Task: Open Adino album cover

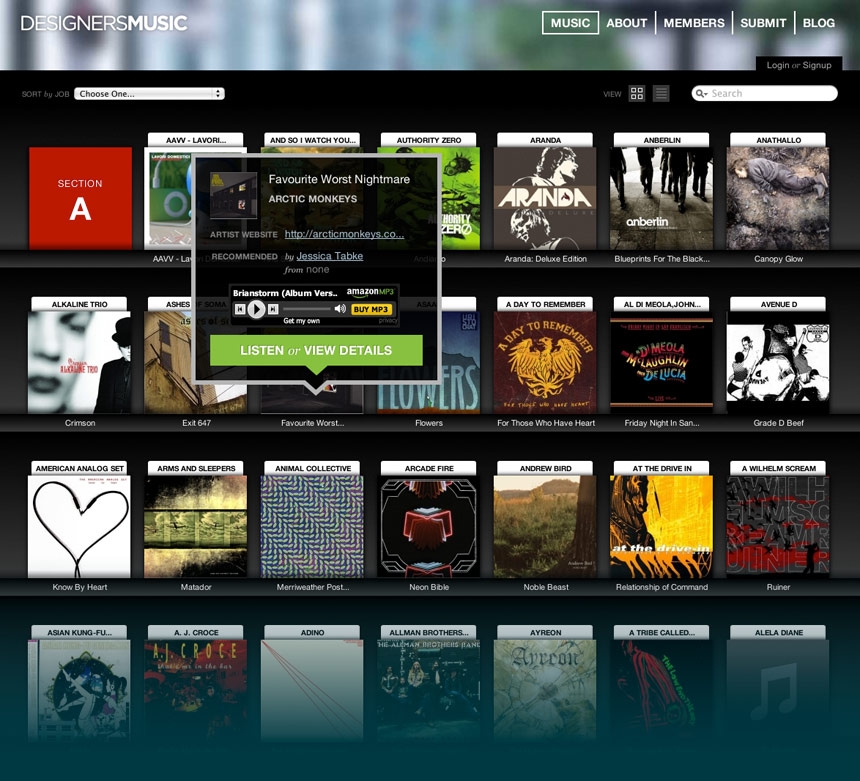Action: 312,691
